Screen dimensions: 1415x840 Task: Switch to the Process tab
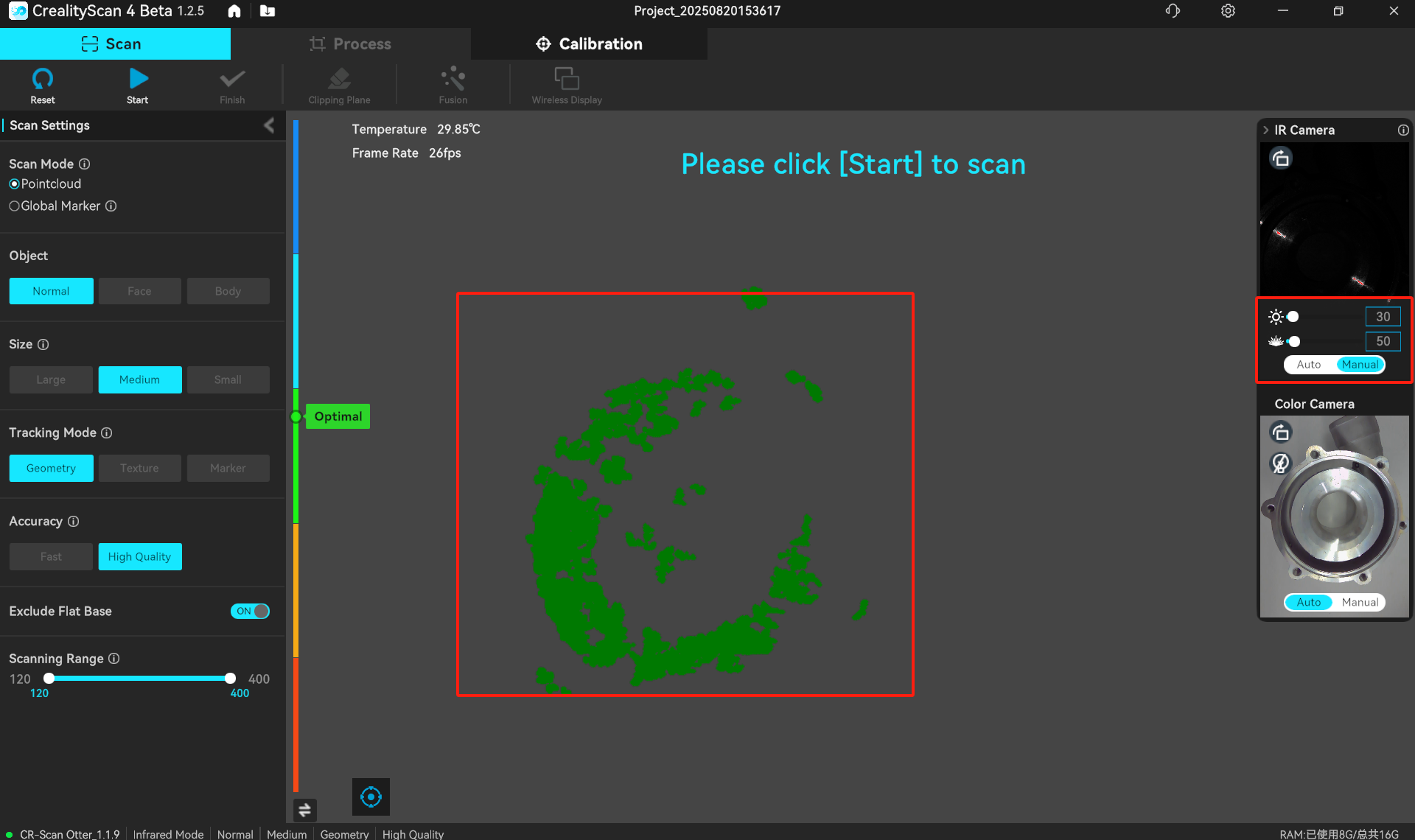pos(350,44)
